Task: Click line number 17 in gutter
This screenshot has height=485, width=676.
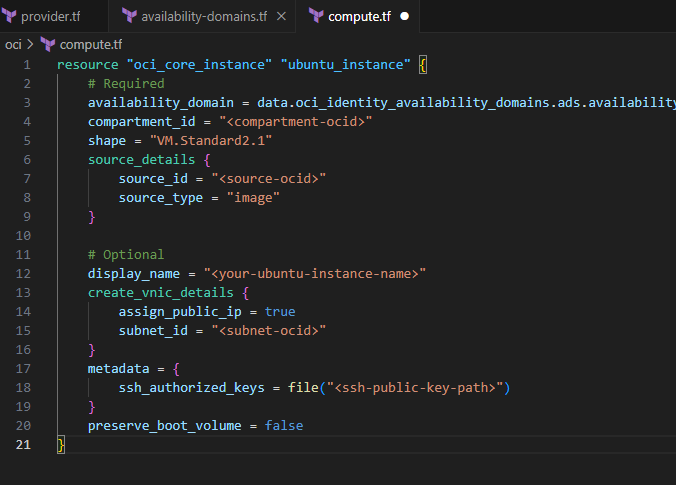Action: (23, 369)
